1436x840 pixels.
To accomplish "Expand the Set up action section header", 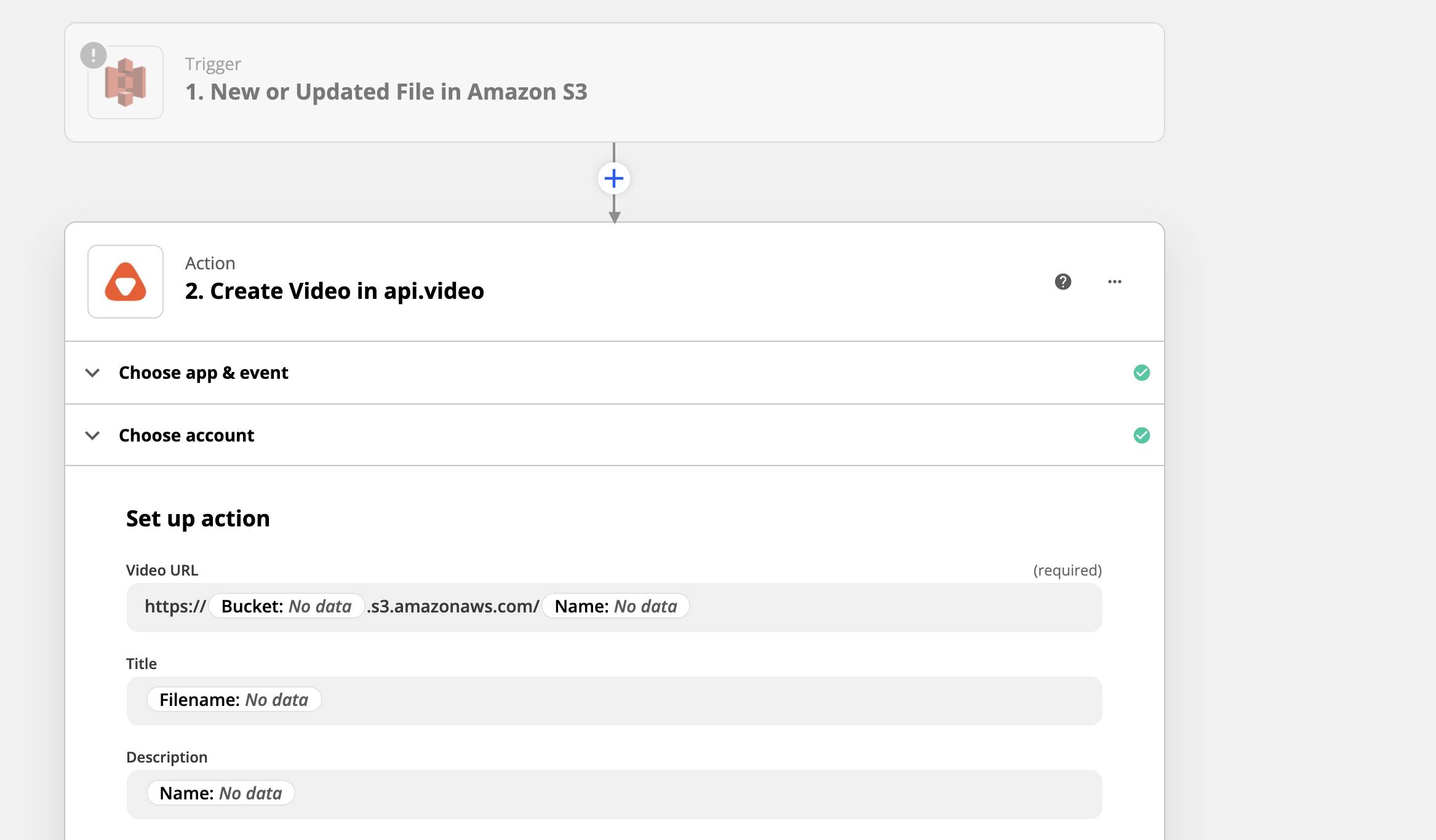I will pyautogui.click(x=197, y=518).
